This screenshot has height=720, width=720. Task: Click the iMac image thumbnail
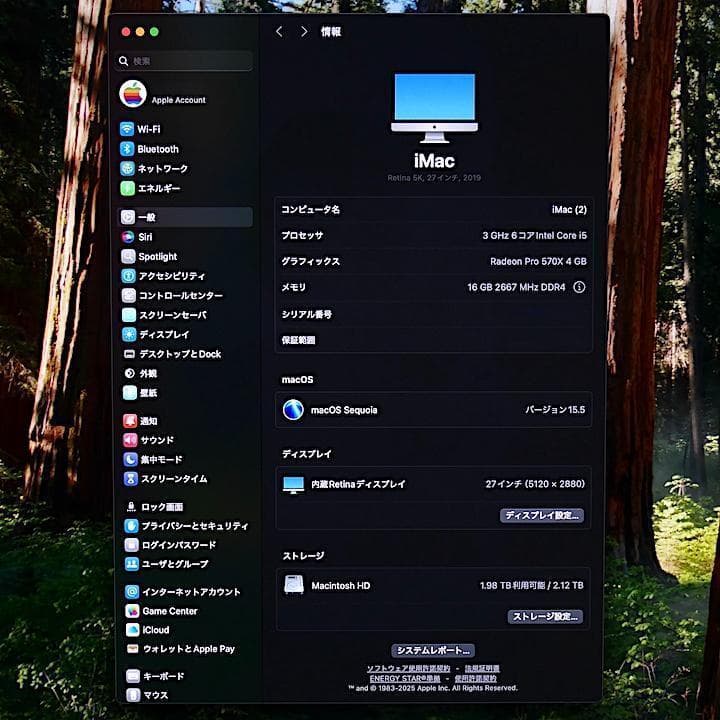434,108
